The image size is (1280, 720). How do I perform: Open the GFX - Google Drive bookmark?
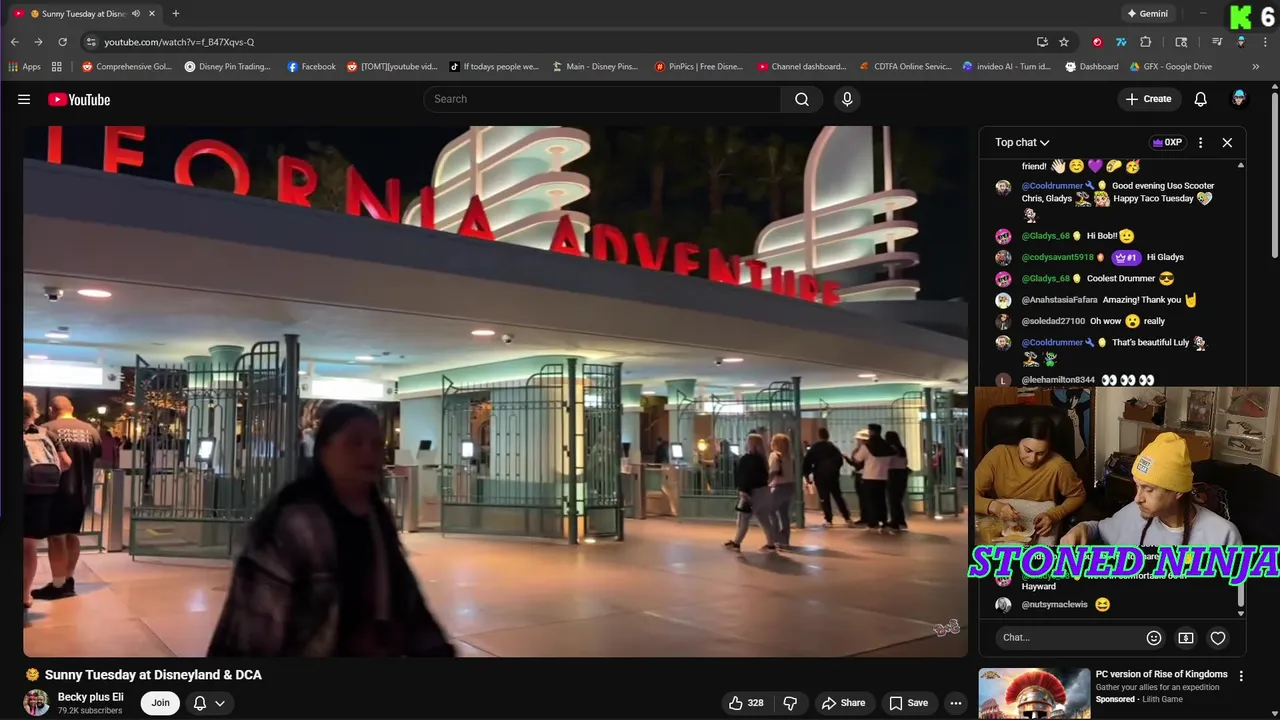[x=1171, y=67]
